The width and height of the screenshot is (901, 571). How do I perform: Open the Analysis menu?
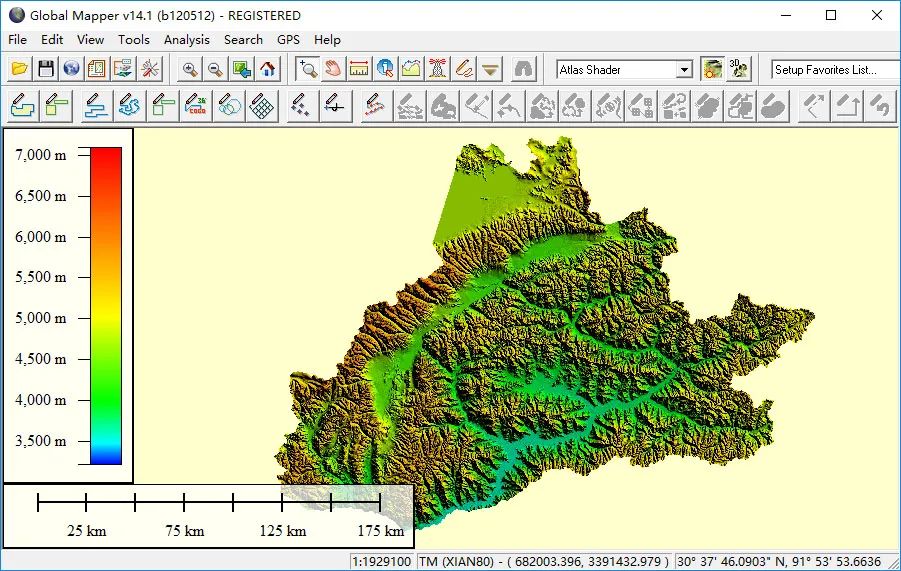(x=187, y=40)
